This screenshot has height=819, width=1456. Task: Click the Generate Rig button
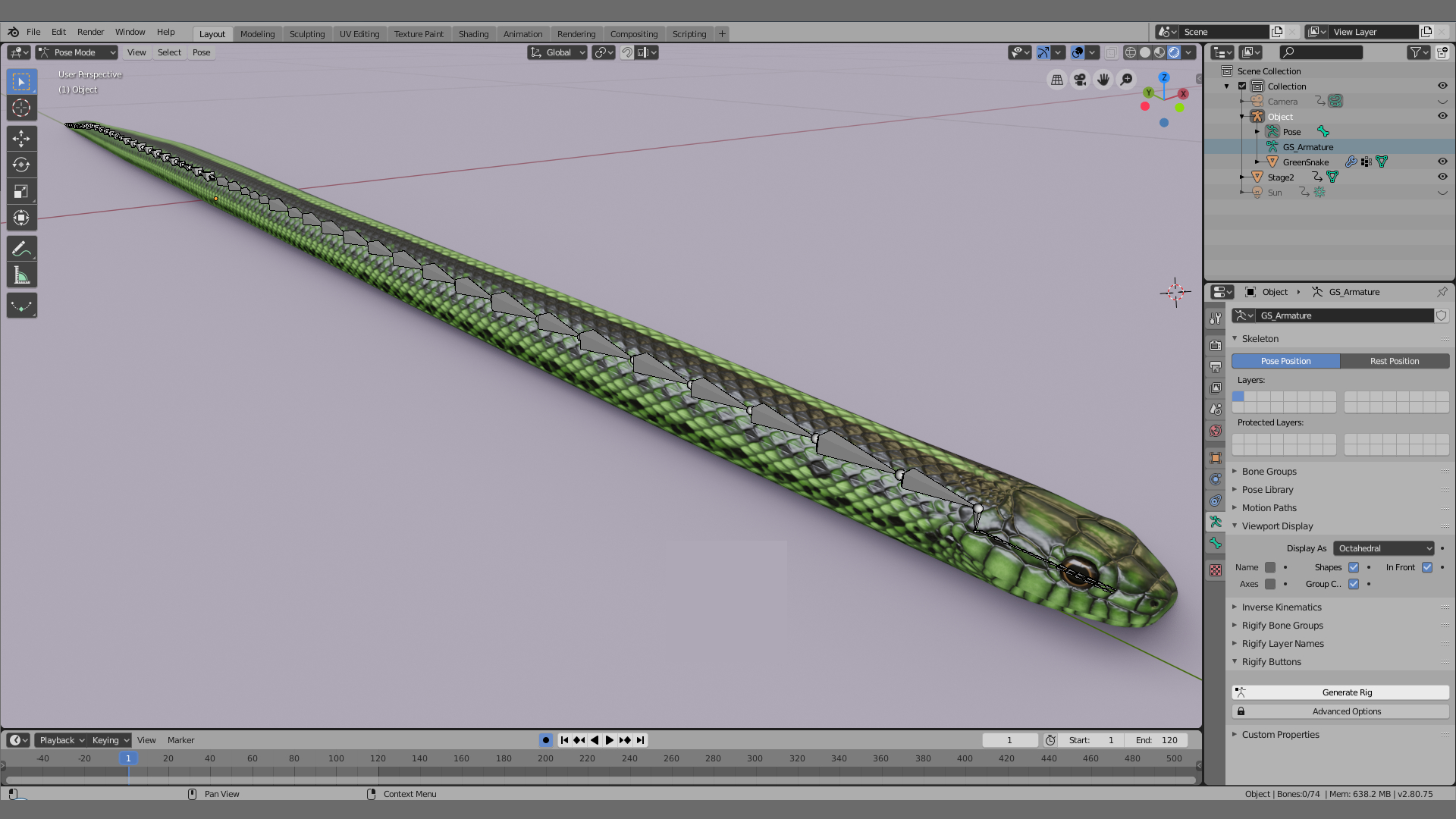tap(1347, 692)
